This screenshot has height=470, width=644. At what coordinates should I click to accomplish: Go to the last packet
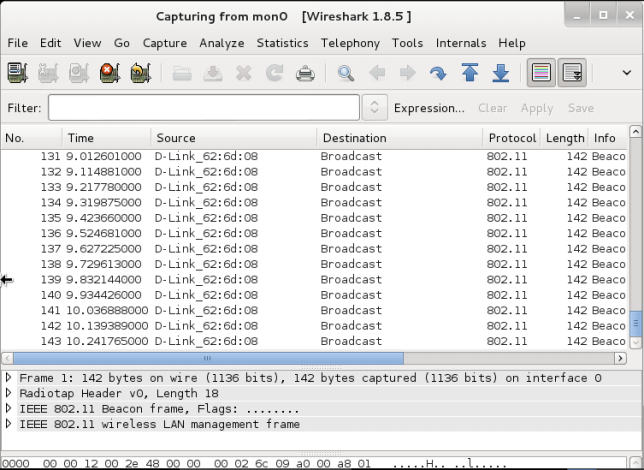tap(501, 73)
